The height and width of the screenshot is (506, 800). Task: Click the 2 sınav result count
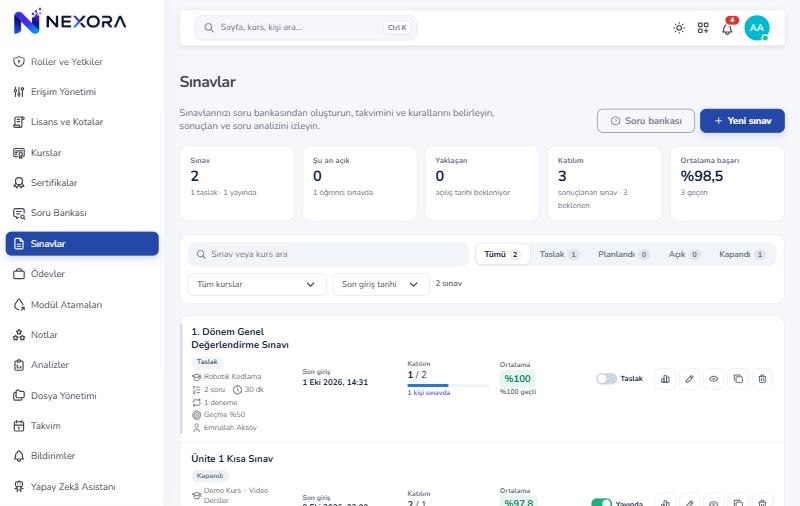(448, 283)
